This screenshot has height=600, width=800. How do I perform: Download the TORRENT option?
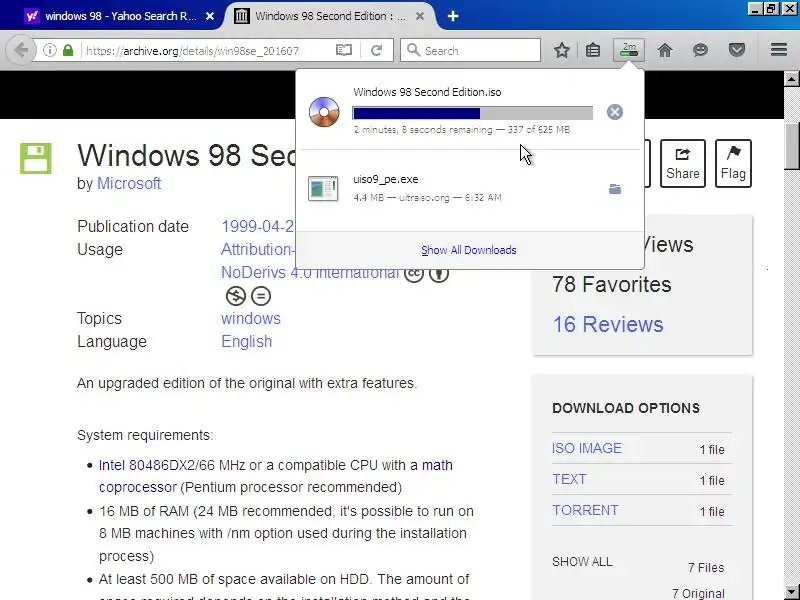(x=585, y=510)
